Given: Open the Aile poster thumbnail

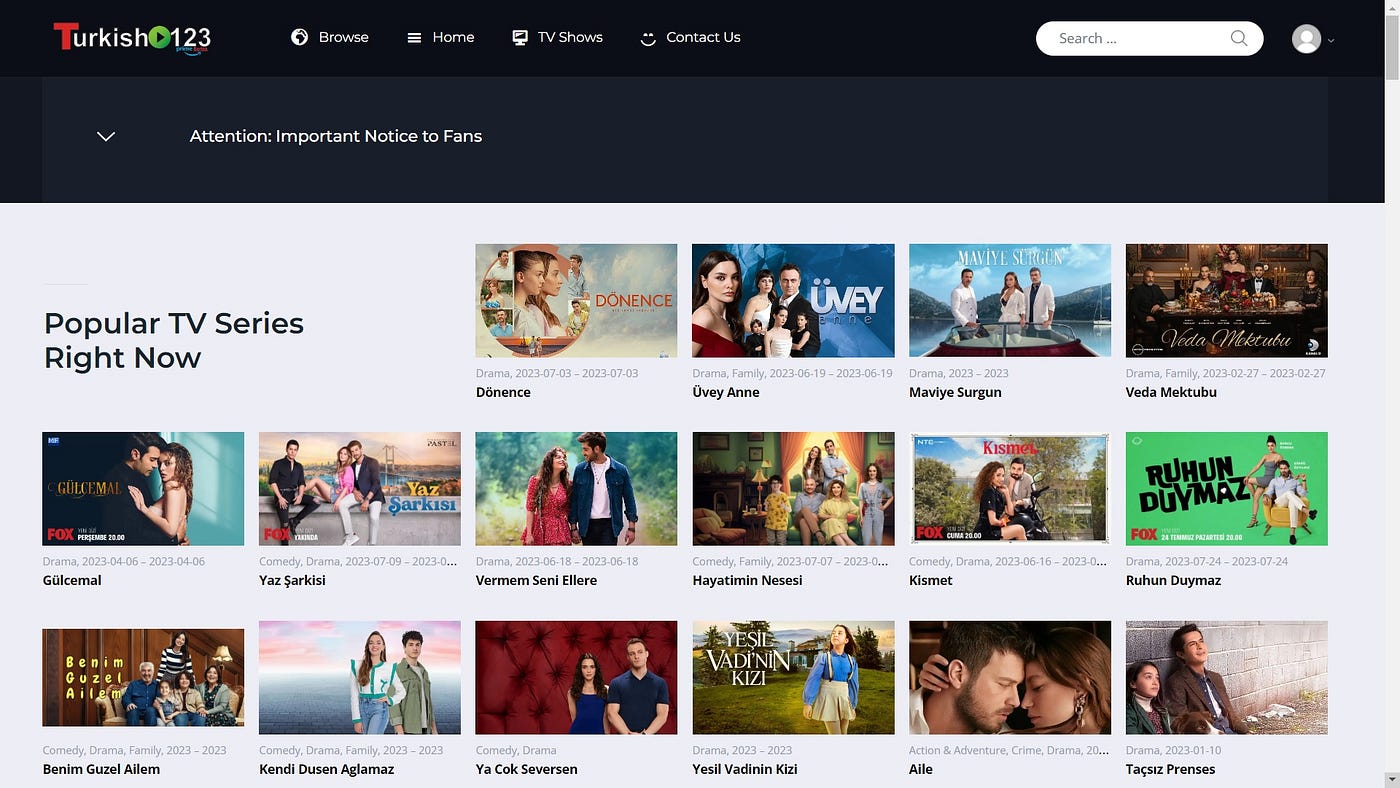Looking at the screenshot, I should coord(1010,677).
